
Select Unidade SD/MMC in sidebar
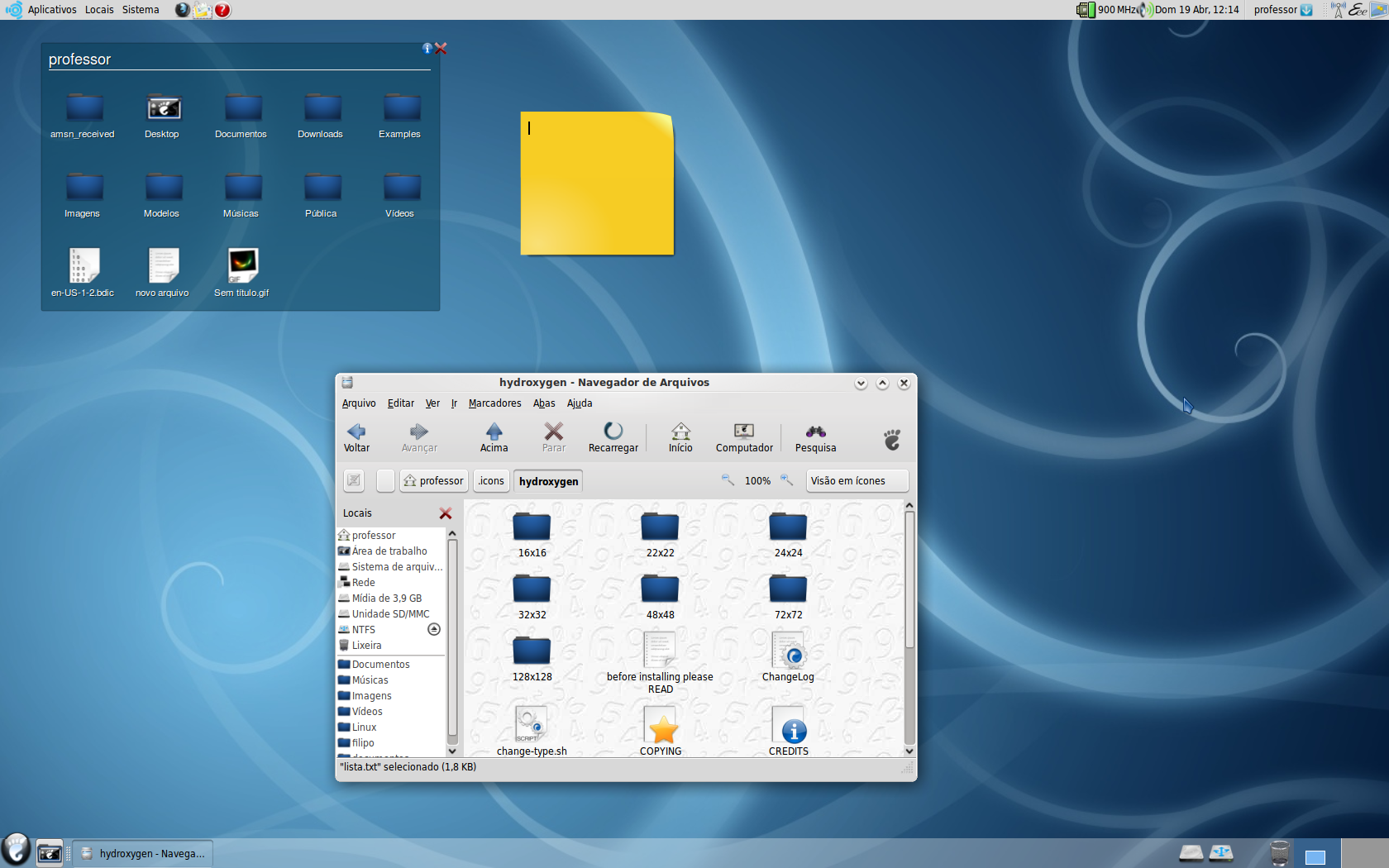(390, 613)
